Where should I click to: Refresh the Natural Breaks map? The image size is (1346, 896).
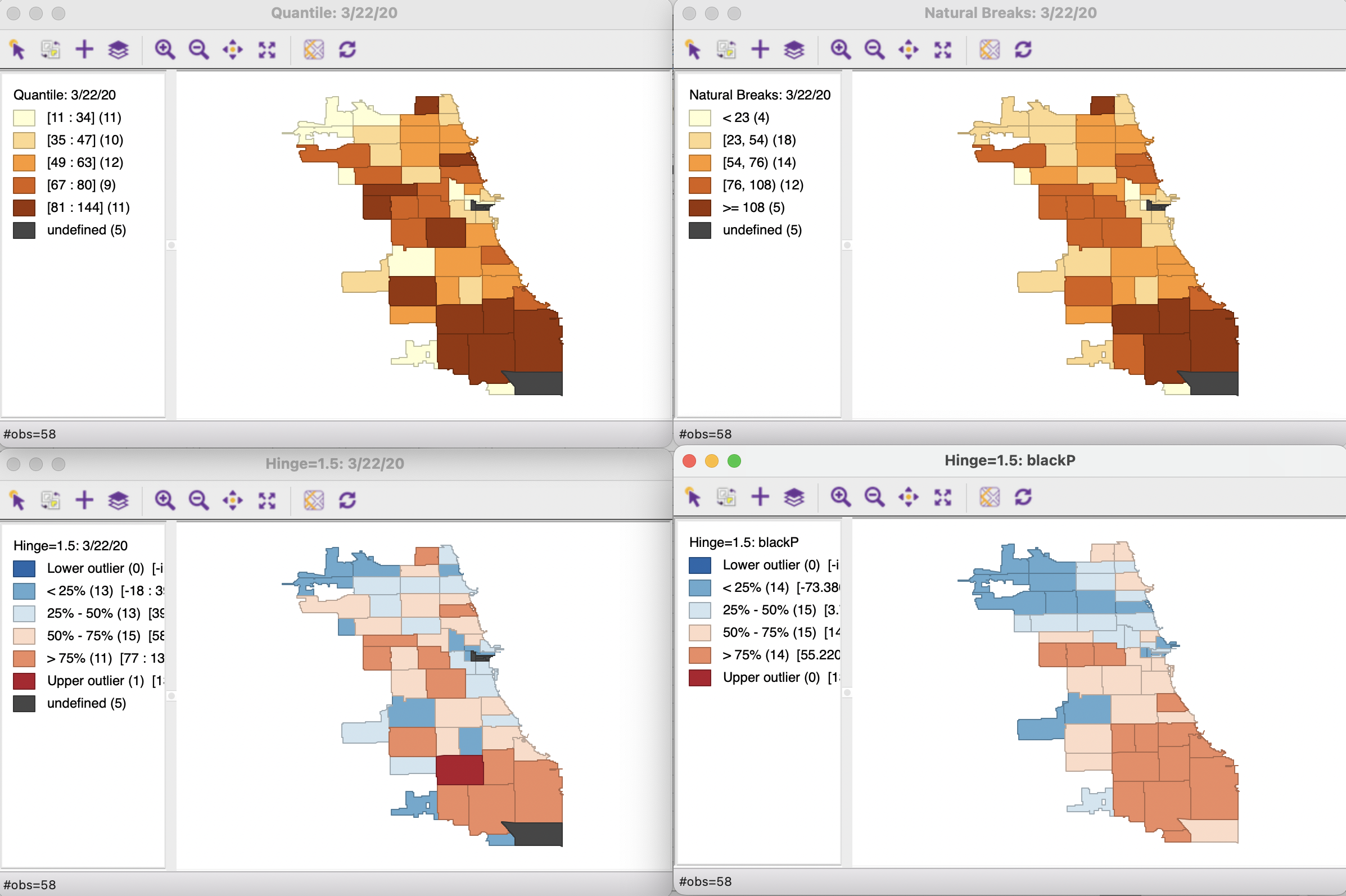pyautogui.click(x=1023, y=49)
